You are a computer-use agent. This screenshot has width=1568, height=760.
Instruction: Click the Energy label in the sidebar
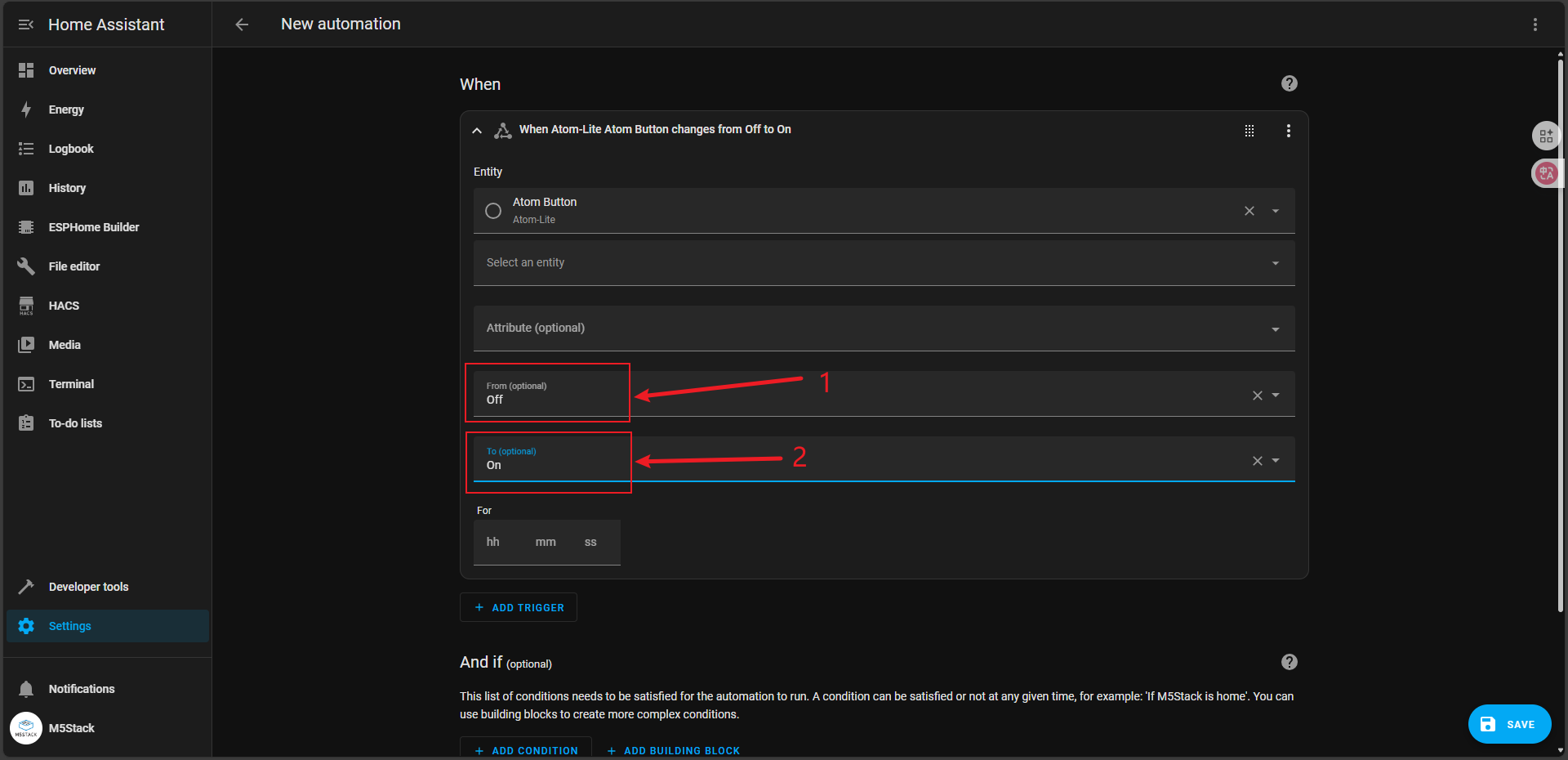[x=66, y=110]
